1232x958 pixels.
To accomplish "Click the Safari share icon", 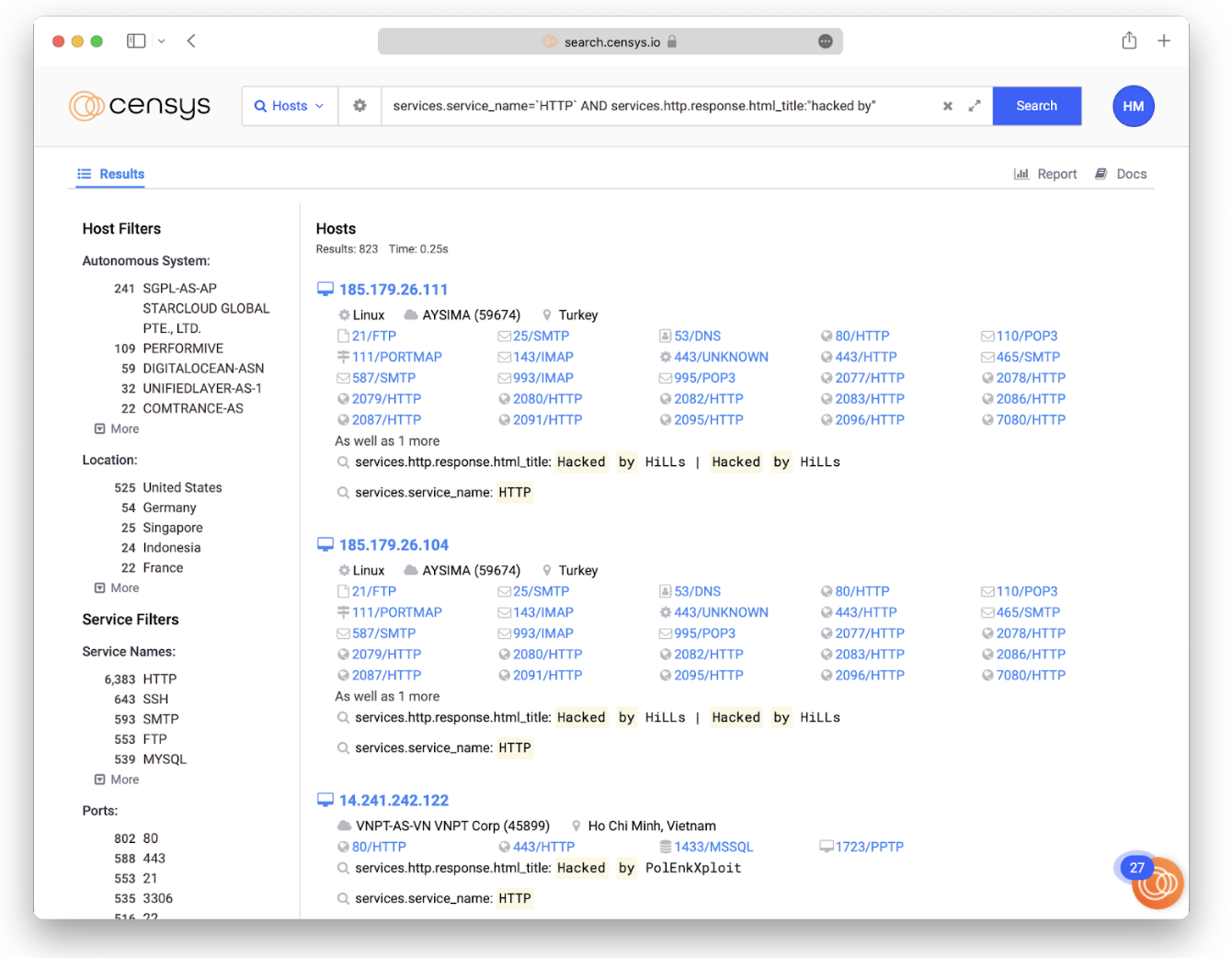I will [1129, 40].
